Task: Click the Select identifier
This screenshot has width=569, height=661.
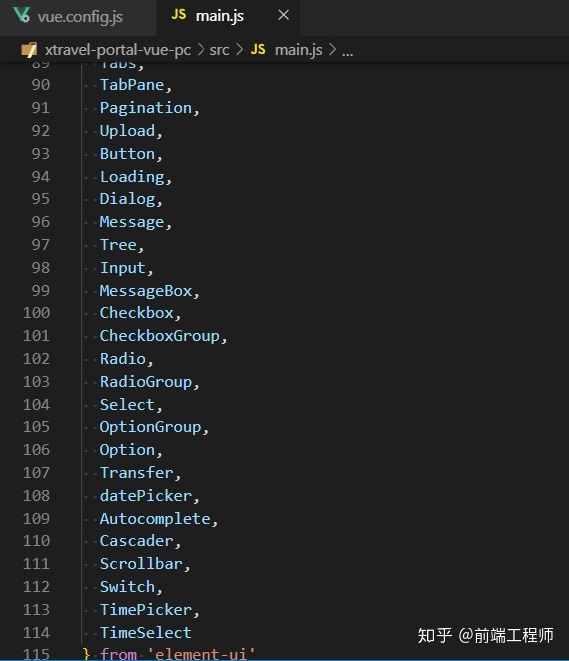Action: (x=127, y=405)
